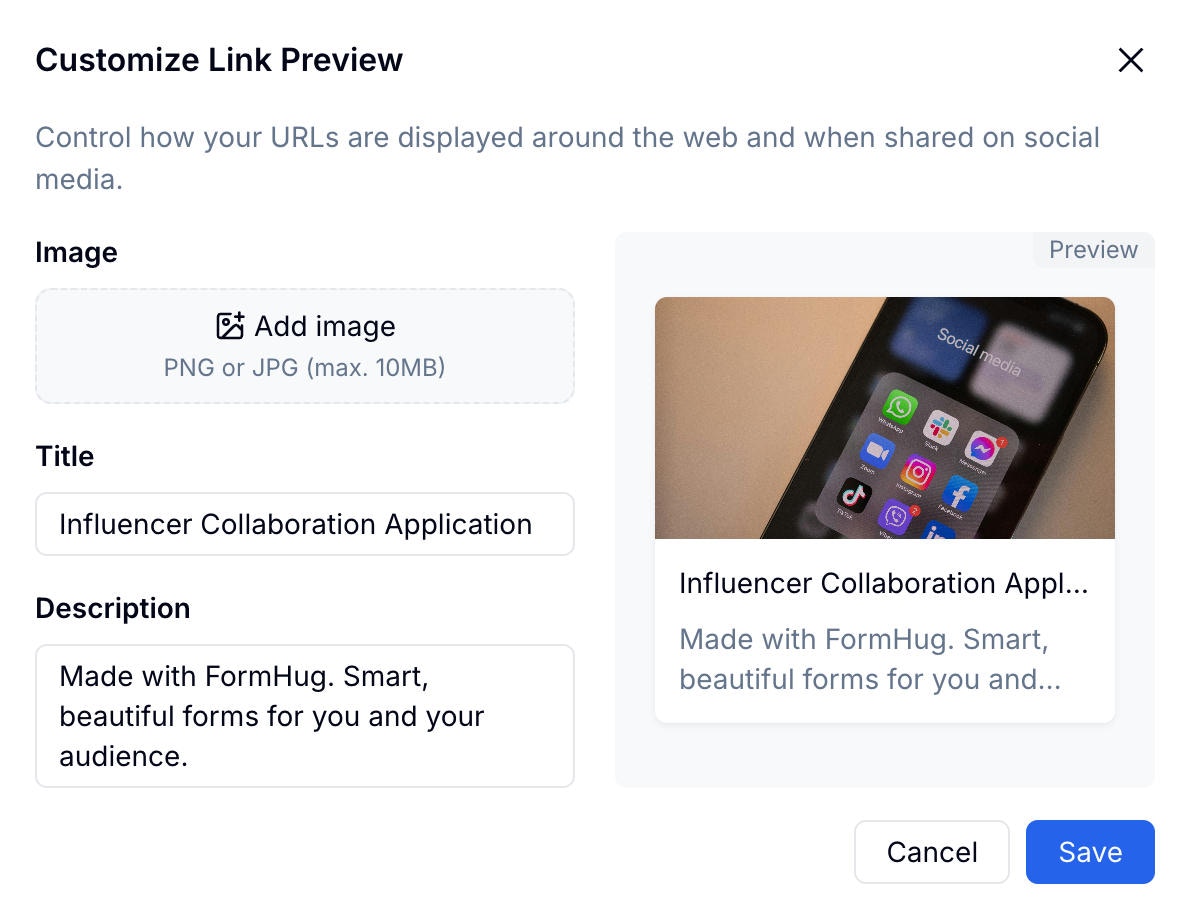Click the Slack icon shown on the phone
1188x918 pixels.
pos(941,428)
